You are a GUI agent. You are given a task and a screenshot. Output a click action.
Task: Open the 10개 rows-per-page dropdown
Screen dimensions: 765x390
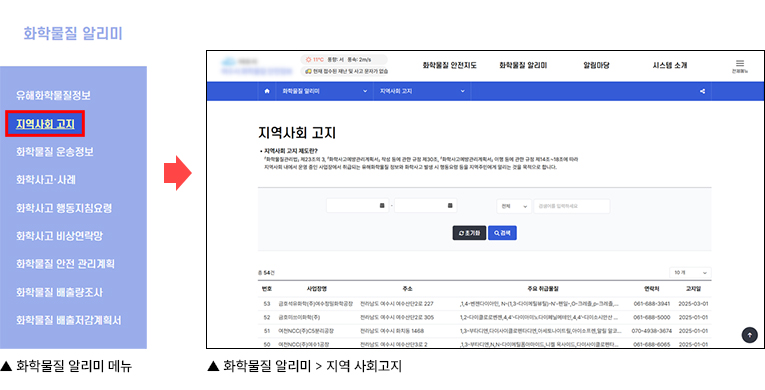[x=690, y=273]
